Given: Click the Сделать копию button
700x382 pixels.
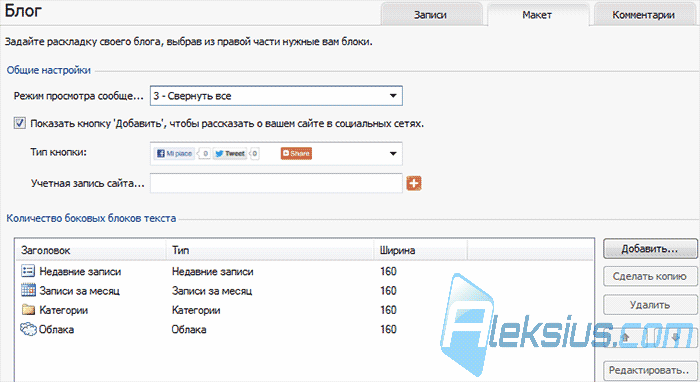Looking at the screenshot, I should pos(650,277).
